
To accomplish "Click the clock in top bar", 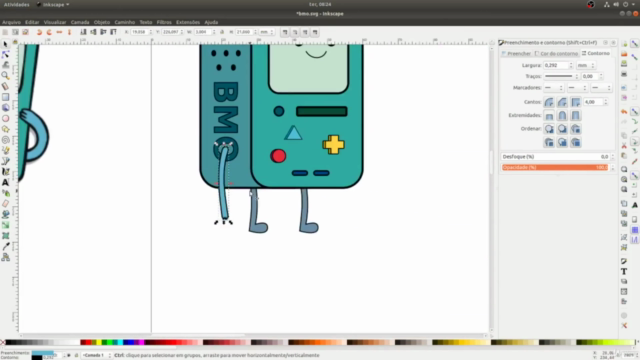I will [320, 4].
